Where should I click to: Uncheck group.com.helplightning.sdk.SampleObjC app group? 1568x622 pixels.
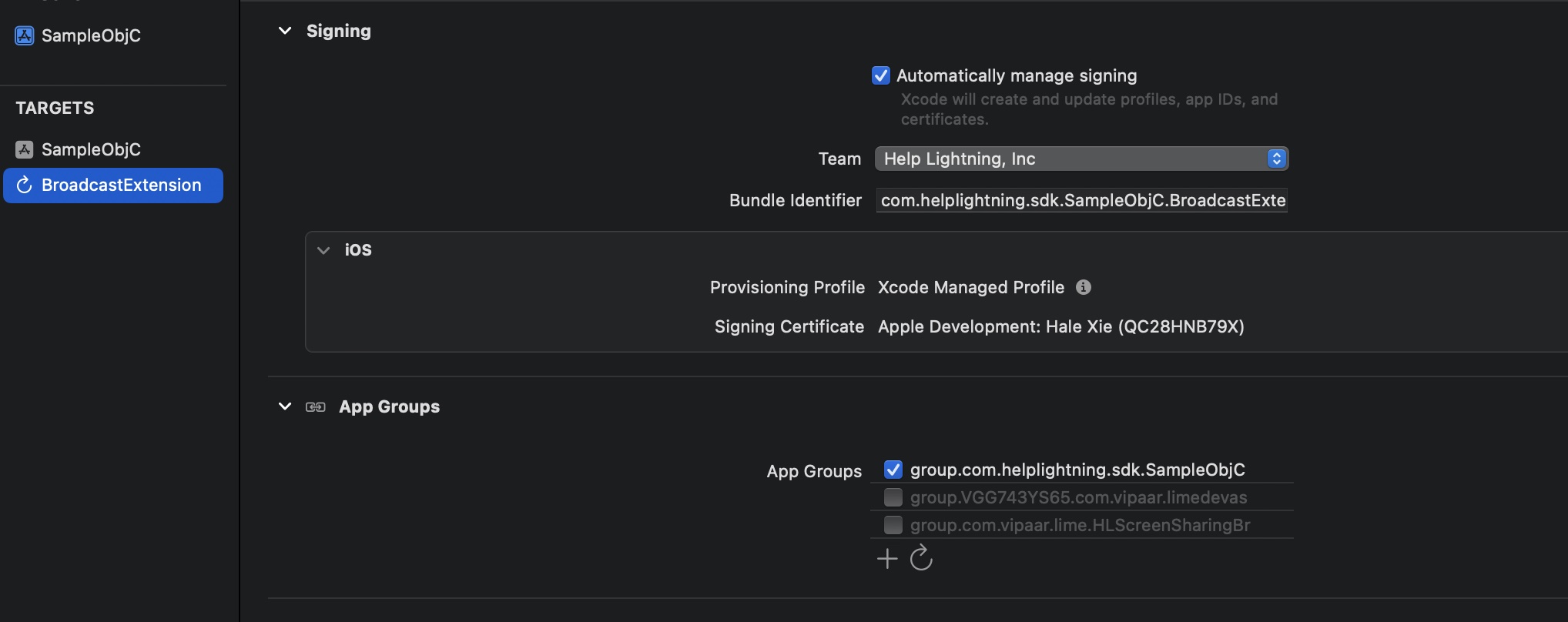coord(893,470)
